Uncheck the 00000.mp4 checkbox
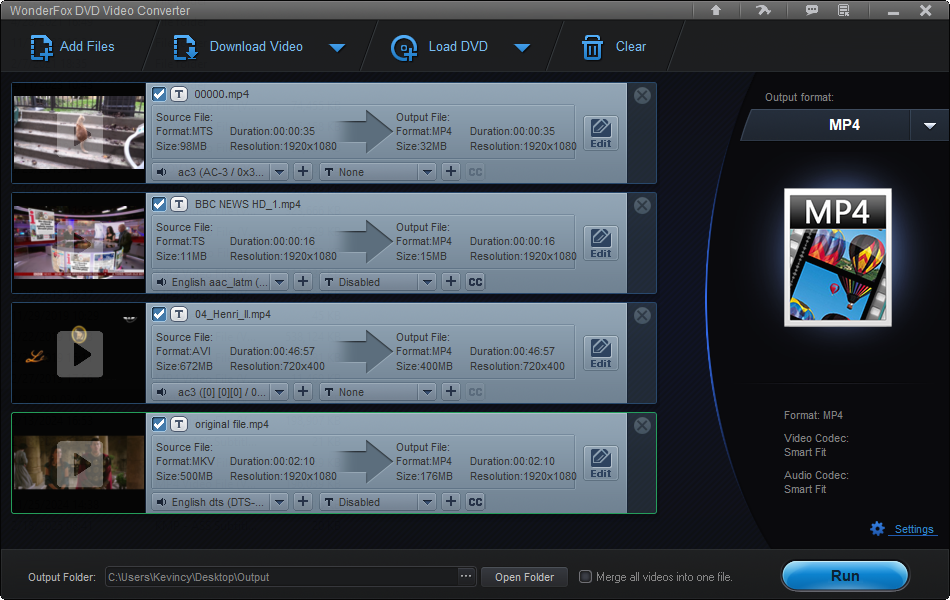The width and height of the screenshot is (950, 600). click(159, 94)
